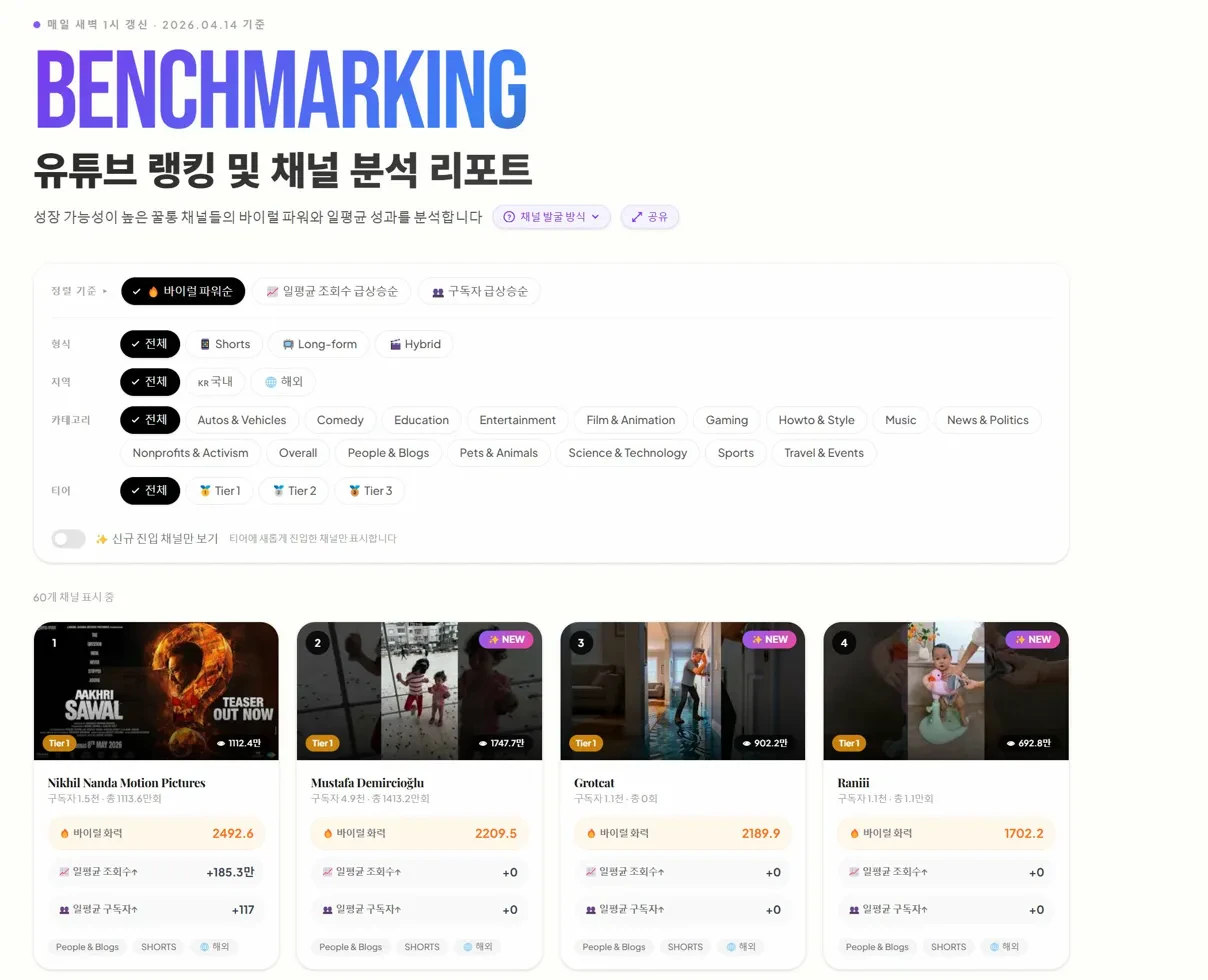Select the KR 국내 region filter
The height and width of the screenshot is (980, 1208).
215,381
